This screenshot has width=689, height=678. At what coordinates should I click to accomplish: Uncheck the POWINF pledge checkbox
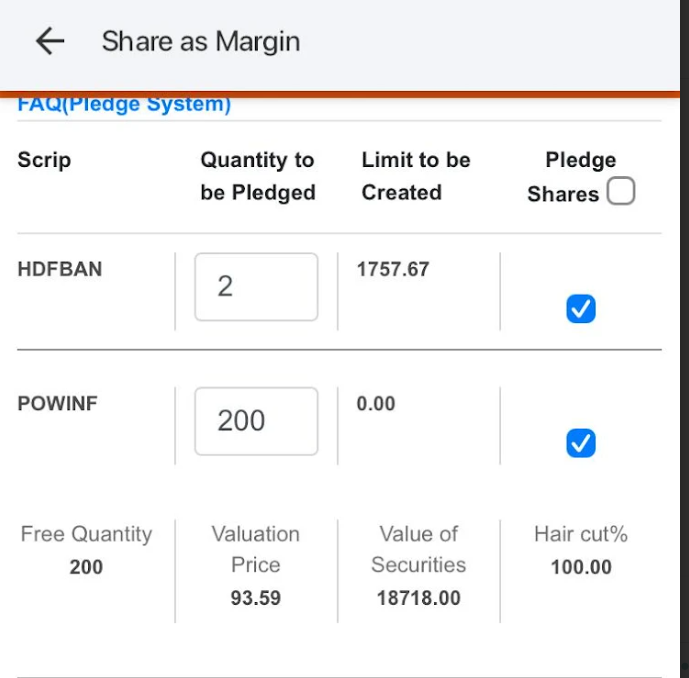pyautogui.click(x=581, y=443)
